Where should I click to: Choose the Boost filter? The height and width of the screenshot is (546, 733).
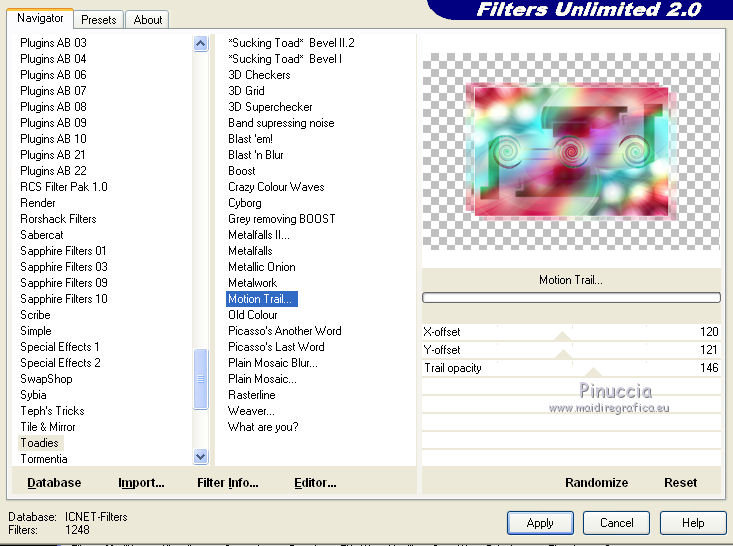pyautogui.click(x=242, y=171)
